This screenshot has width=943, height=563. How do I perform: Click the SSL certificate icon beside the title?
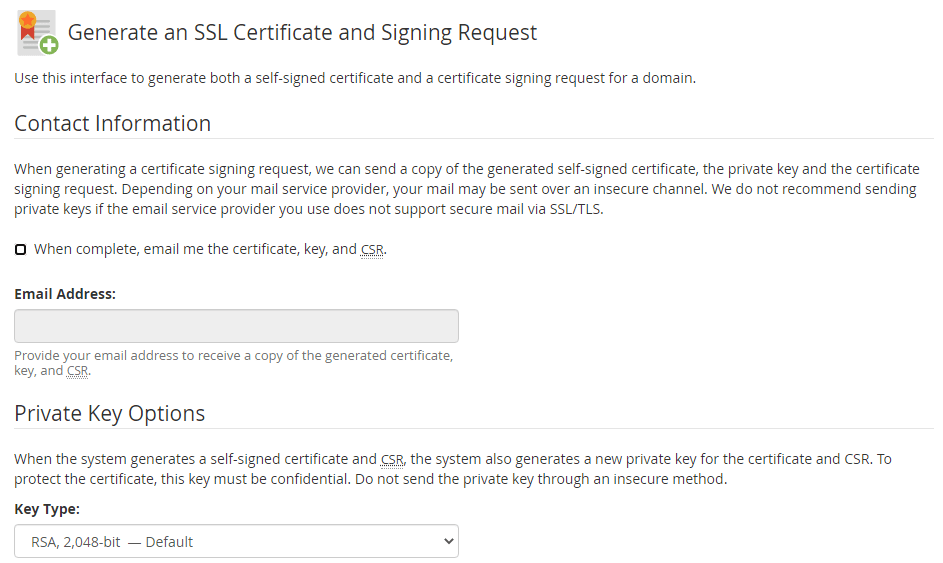[x=37, y=32]
